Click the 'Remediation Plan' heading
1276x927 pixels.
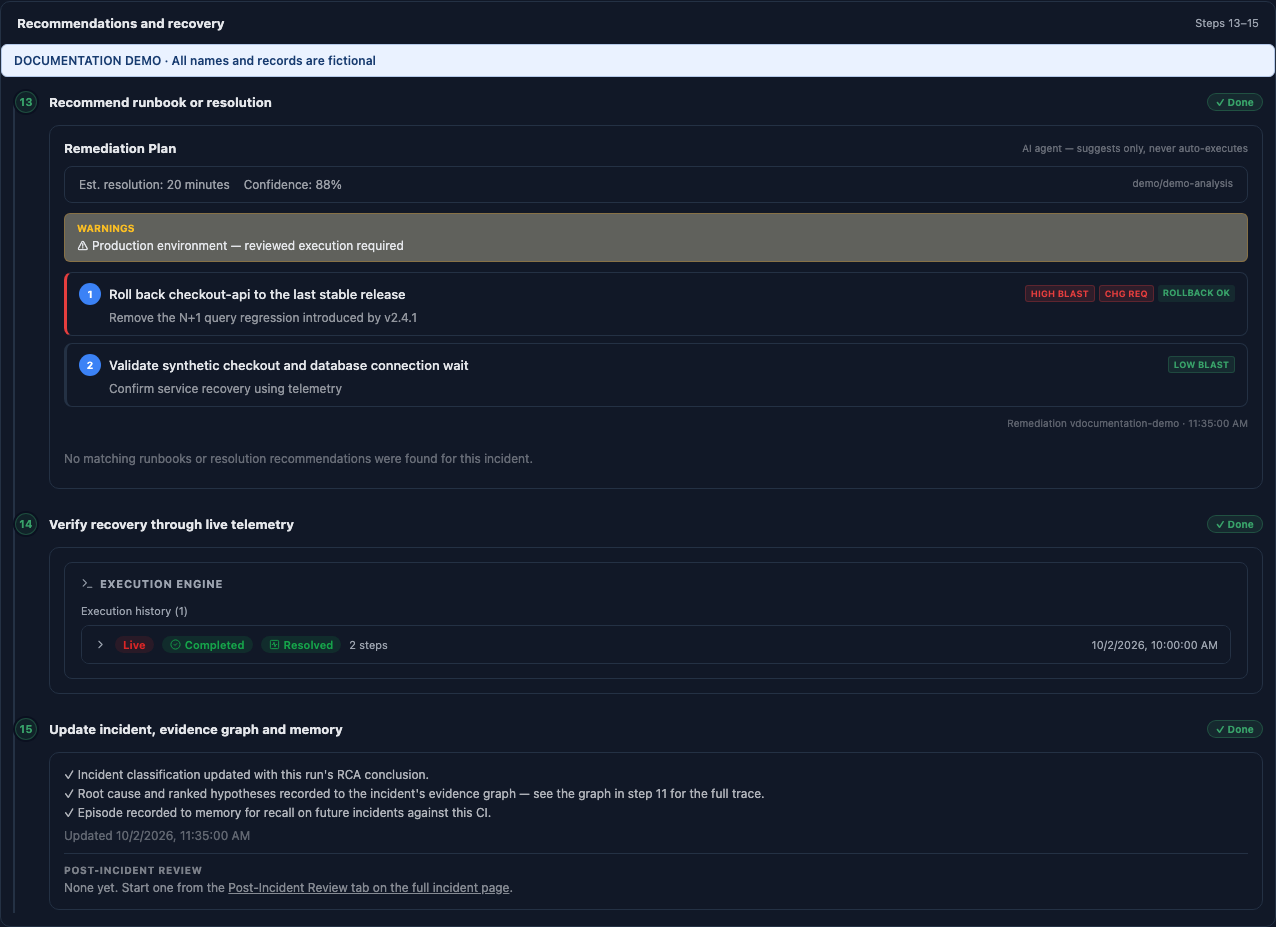(x=120, y=148)
